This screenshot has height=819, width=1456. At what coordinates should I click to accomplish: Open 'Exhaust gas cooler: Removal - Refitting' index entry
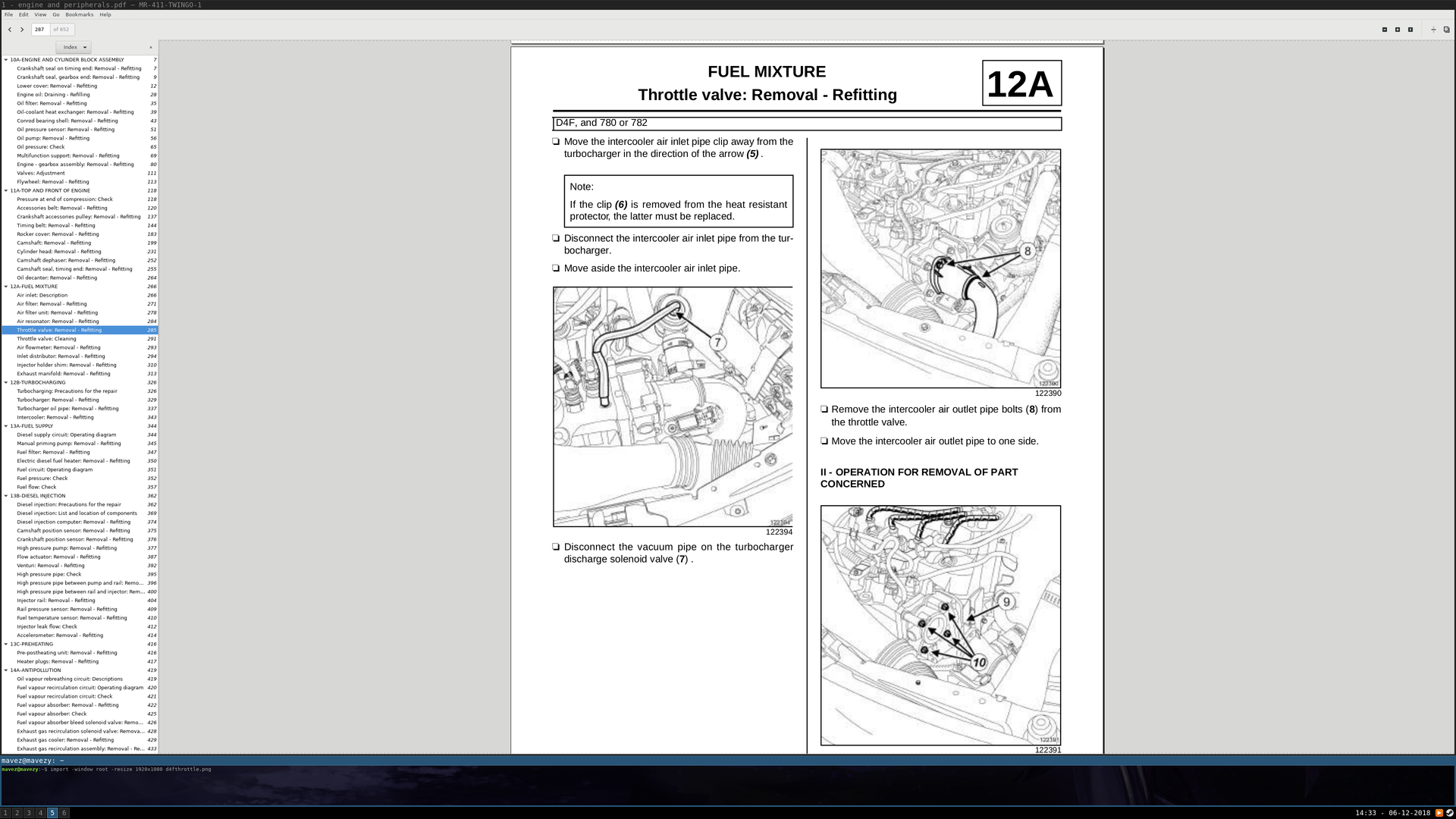(x=80, y=740)
